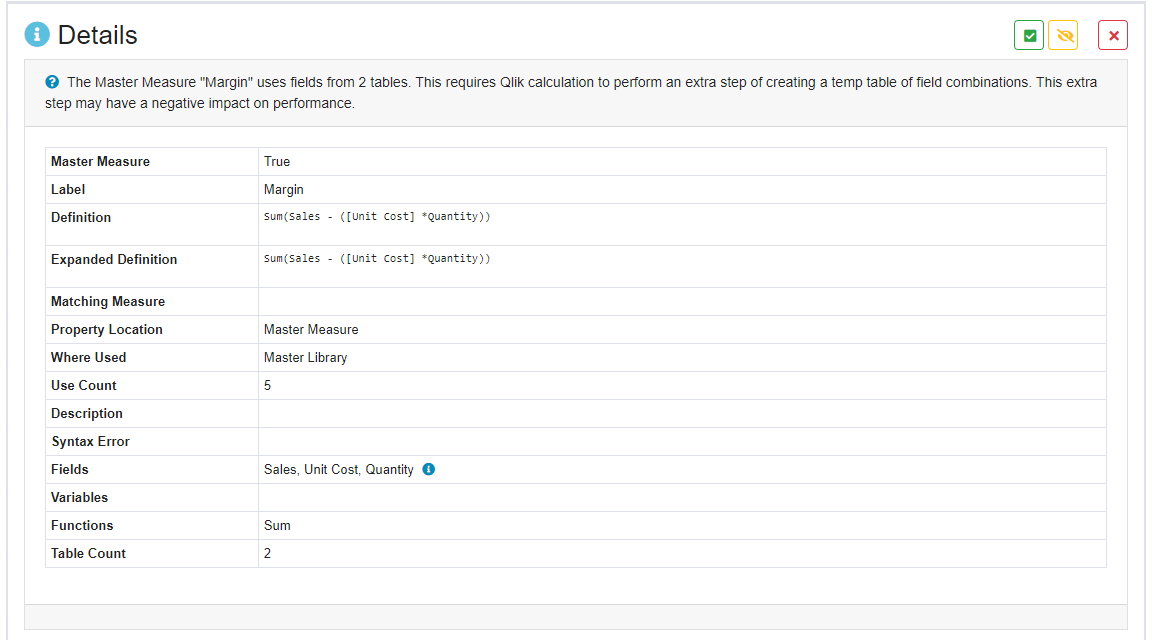Click the blue info icon beside Details
This screenshot has height=640, width=1152.
pos(37,35)
